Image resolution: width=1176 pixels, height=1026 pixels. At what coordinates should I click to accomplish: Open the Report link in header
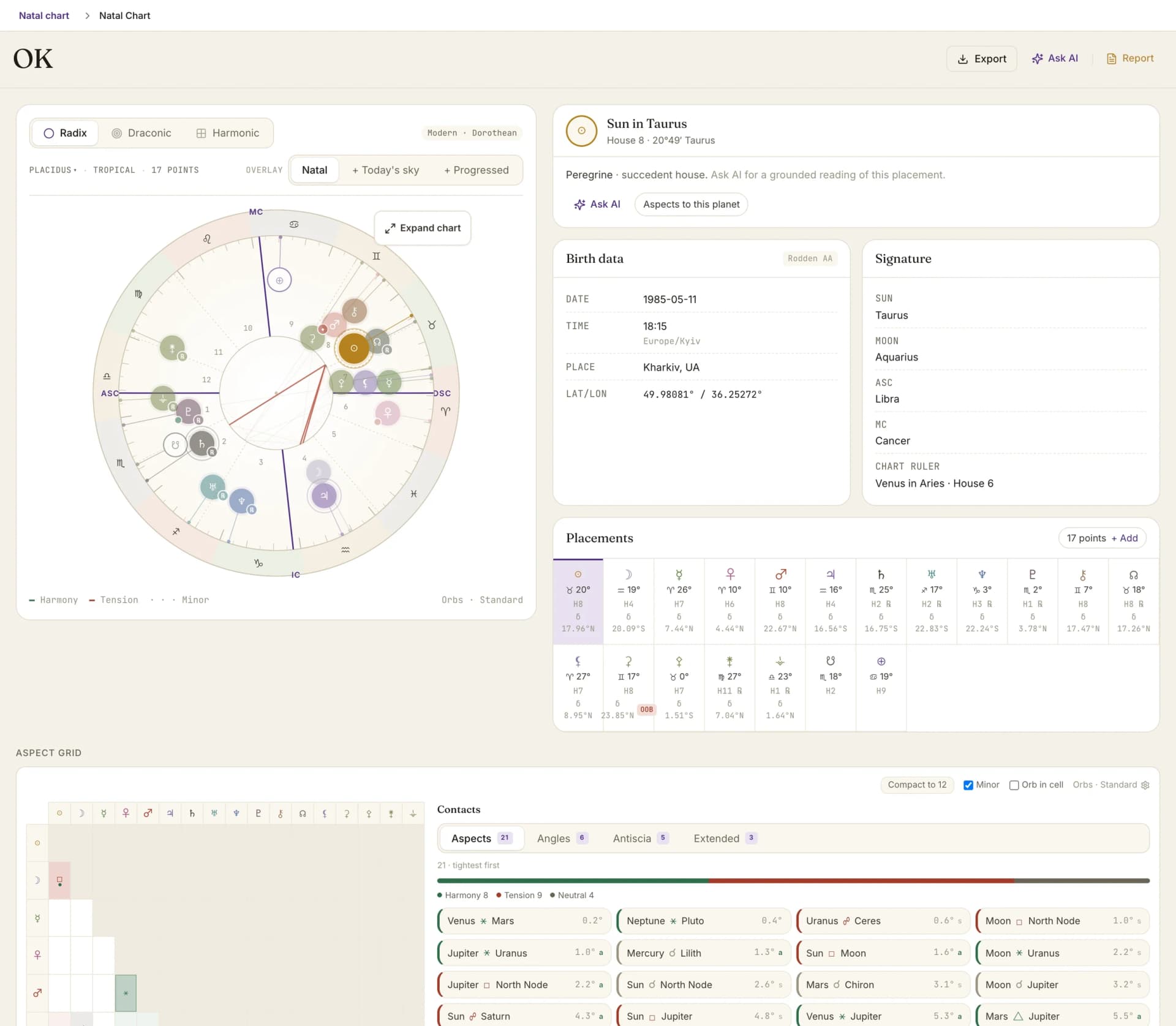[1130, 58]
